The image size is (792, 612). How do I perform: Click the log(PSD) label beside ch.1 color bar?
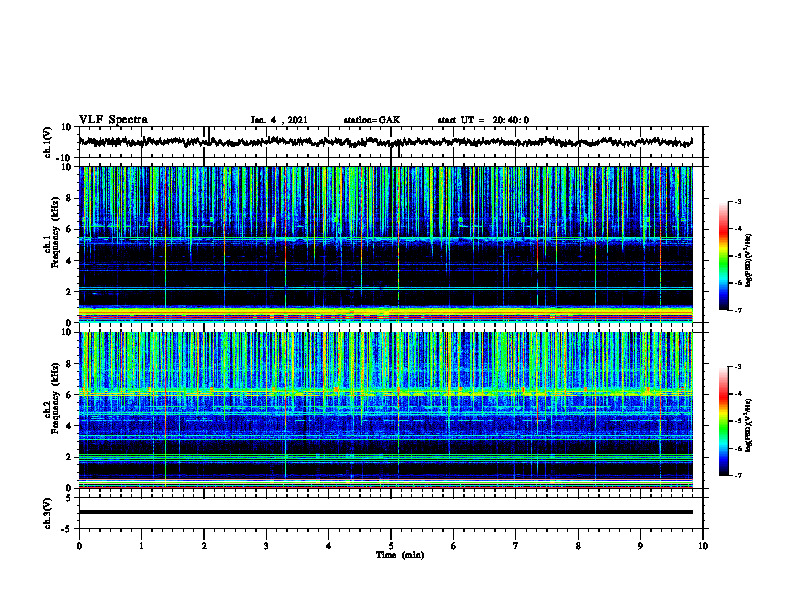[x=749, y=260]
